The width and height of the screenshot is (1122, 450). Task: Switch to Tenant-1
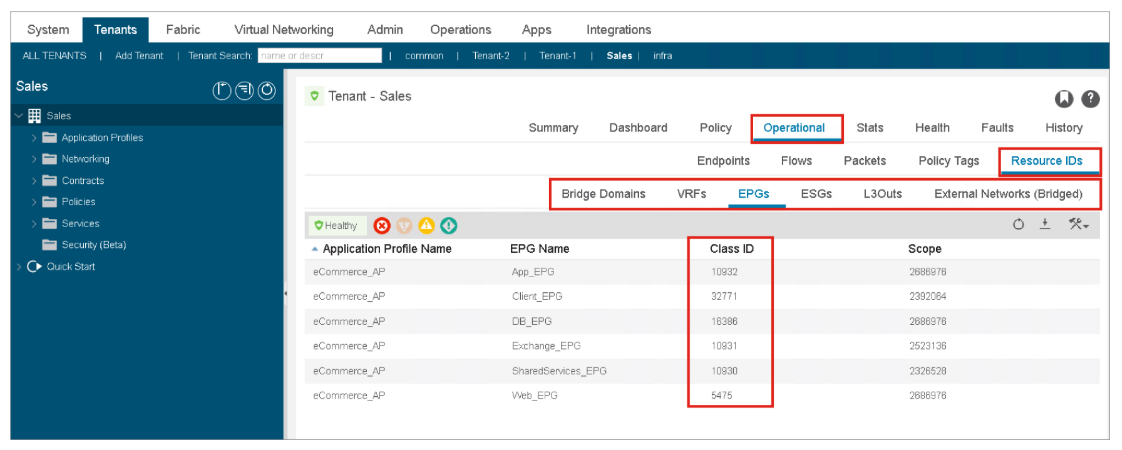[557, 55]
